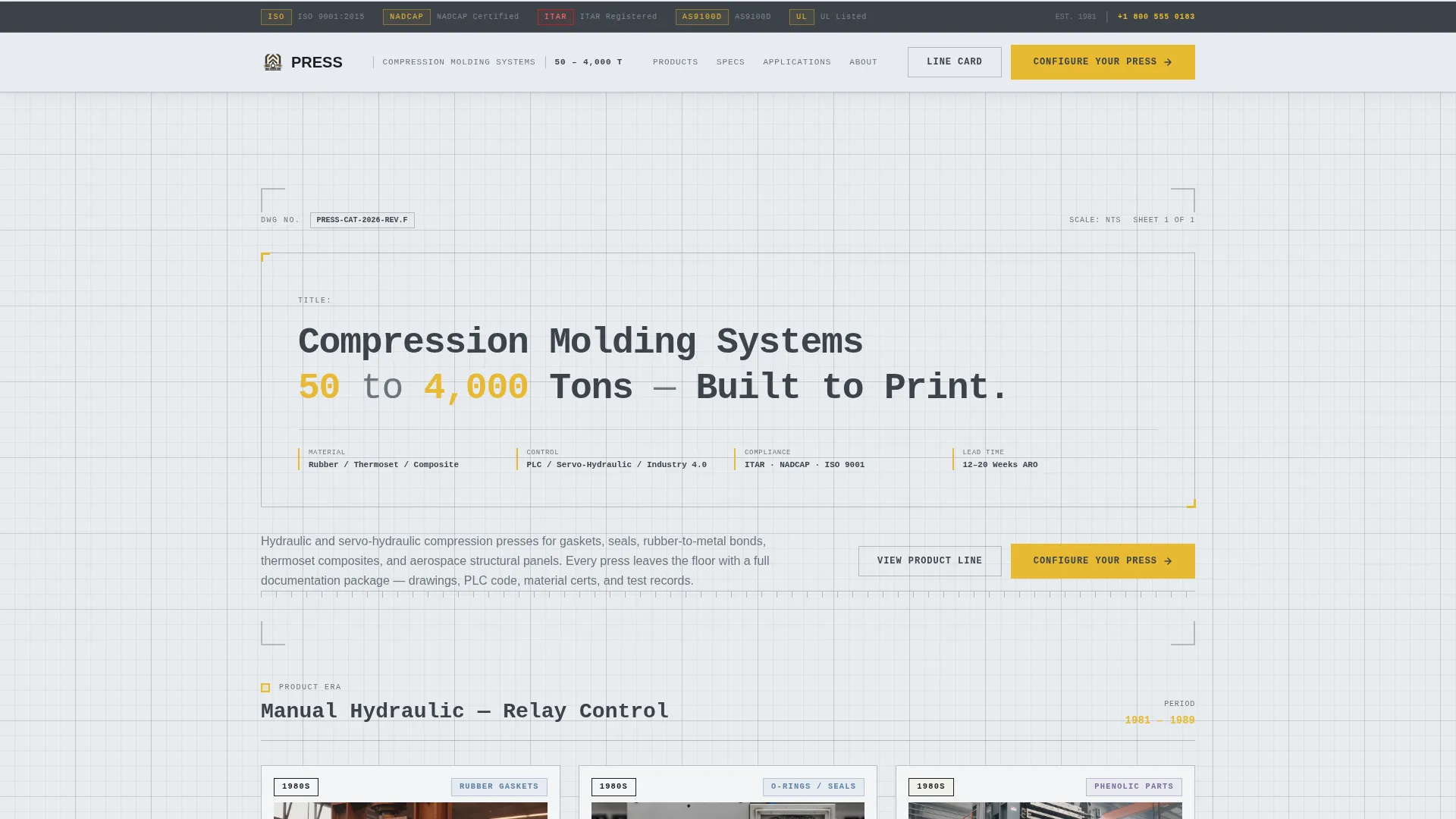1456x819 pixels.
Task: Click 'SCALE: NTS' text
Action: click(1094, 220)
